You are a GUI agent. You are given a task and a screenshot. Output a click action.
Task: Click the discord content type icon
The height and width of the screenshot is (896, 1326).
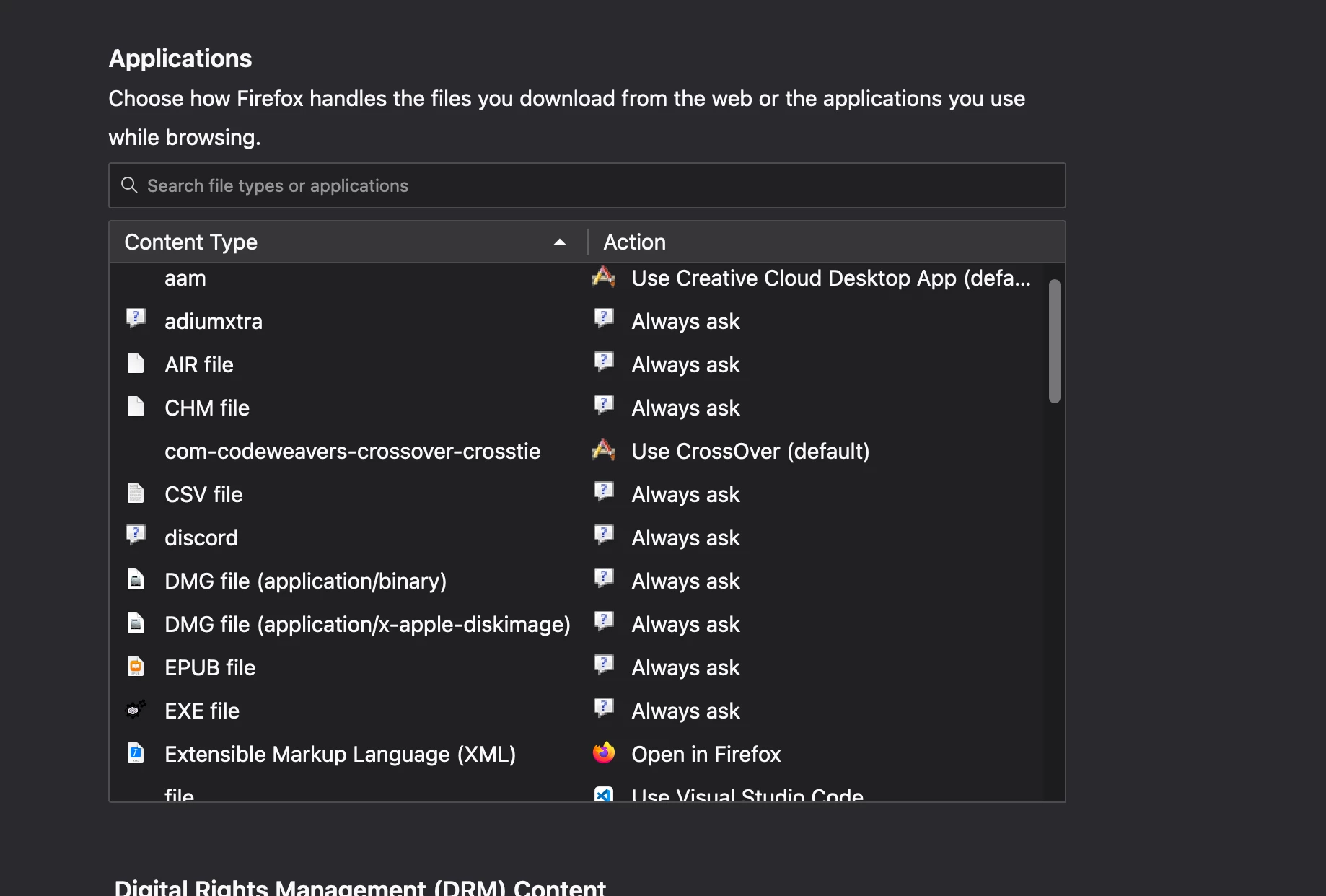click(x=136, y=535)
